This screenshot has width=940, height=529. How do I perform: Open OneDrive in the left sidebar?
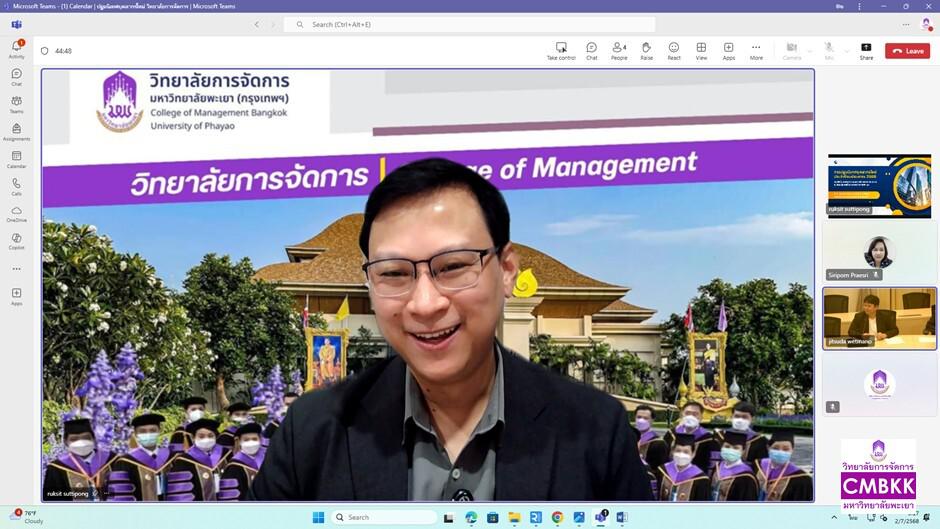(16, 214)
